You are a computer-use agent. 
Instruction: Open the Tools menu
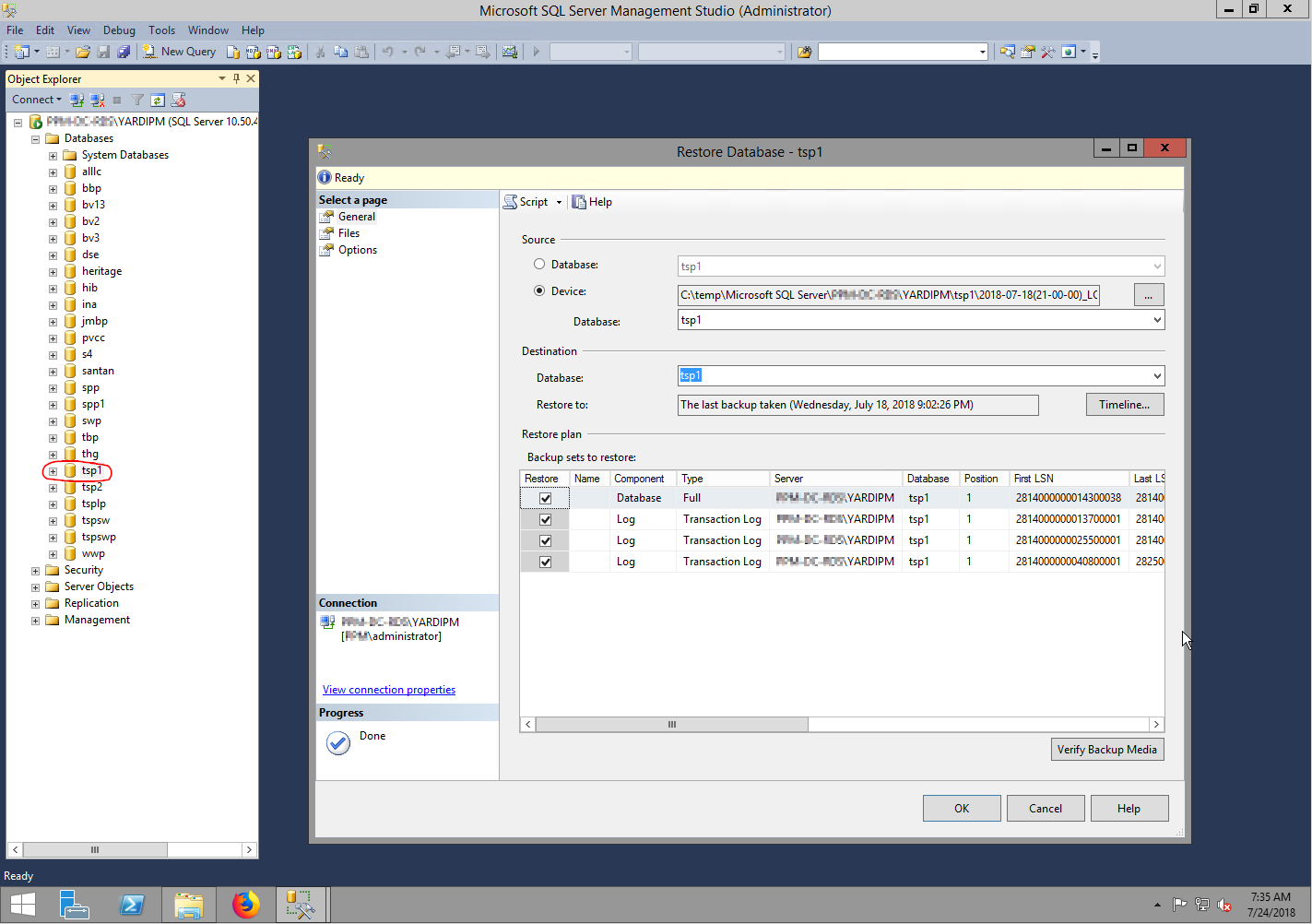tap(161, 30)
